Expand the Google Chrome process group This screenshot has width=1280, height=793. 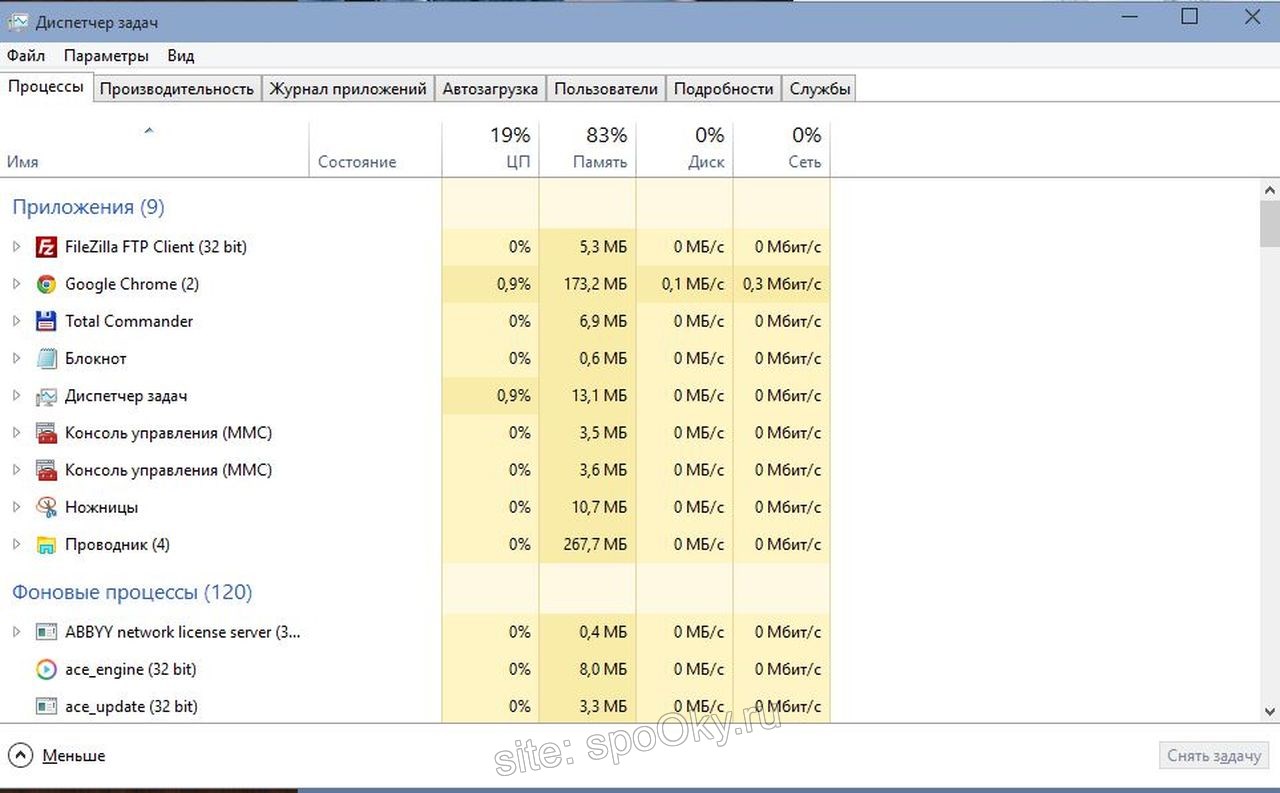(x=16, y=284)
